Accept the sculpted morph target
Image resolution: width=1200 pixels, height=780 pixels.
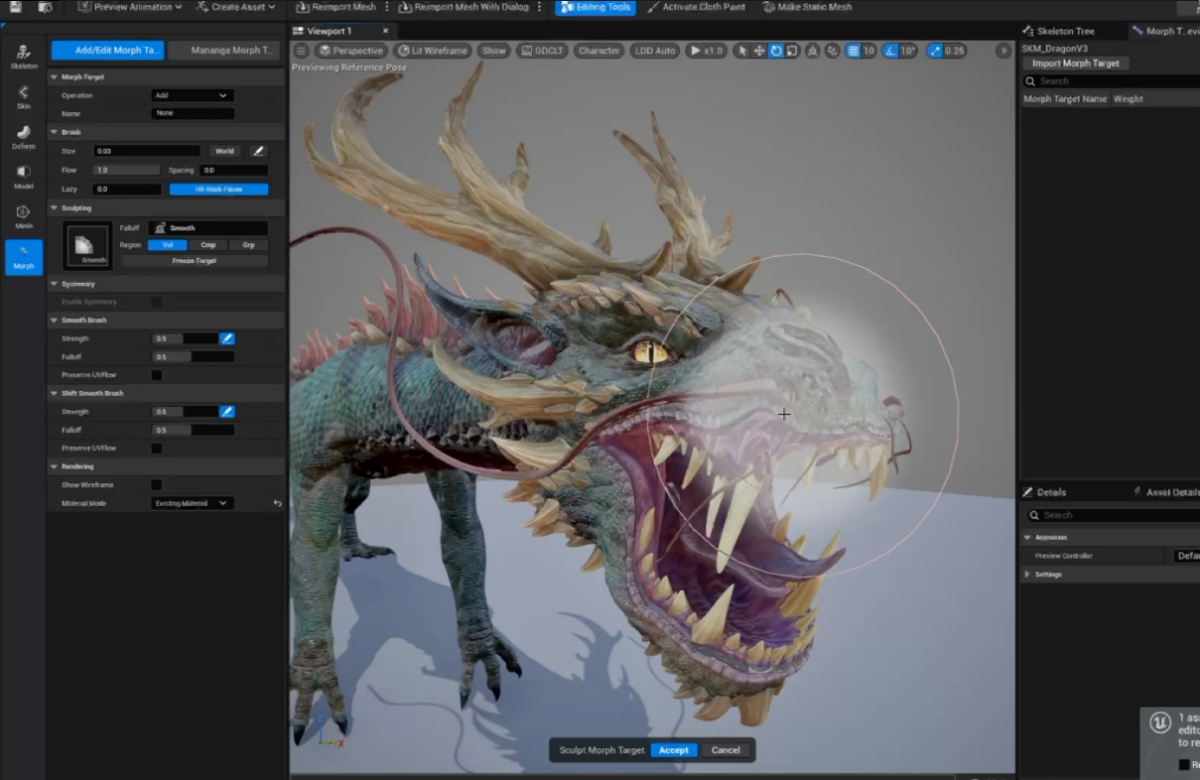click(674, 750)
